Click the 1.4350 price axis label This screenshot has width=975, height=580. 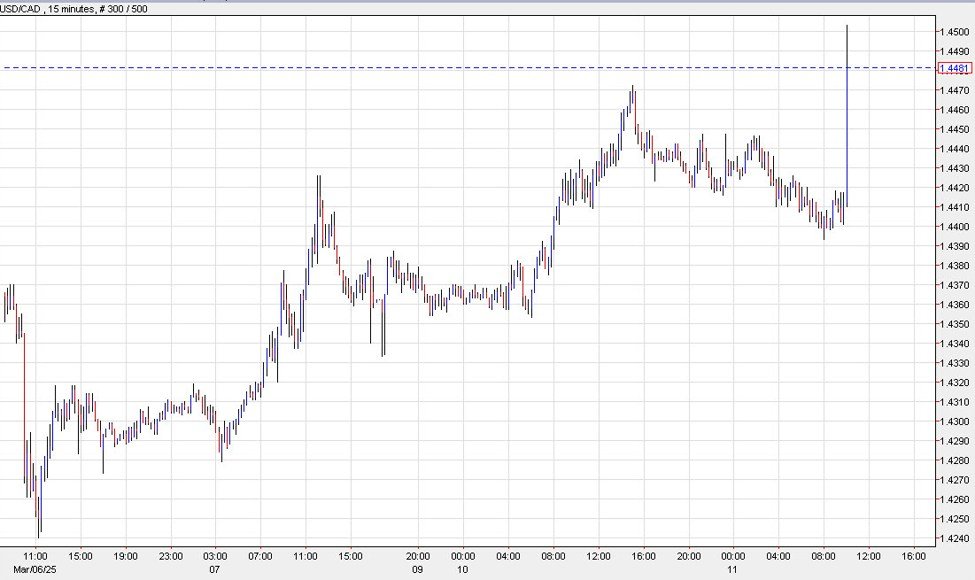[952, 324]
